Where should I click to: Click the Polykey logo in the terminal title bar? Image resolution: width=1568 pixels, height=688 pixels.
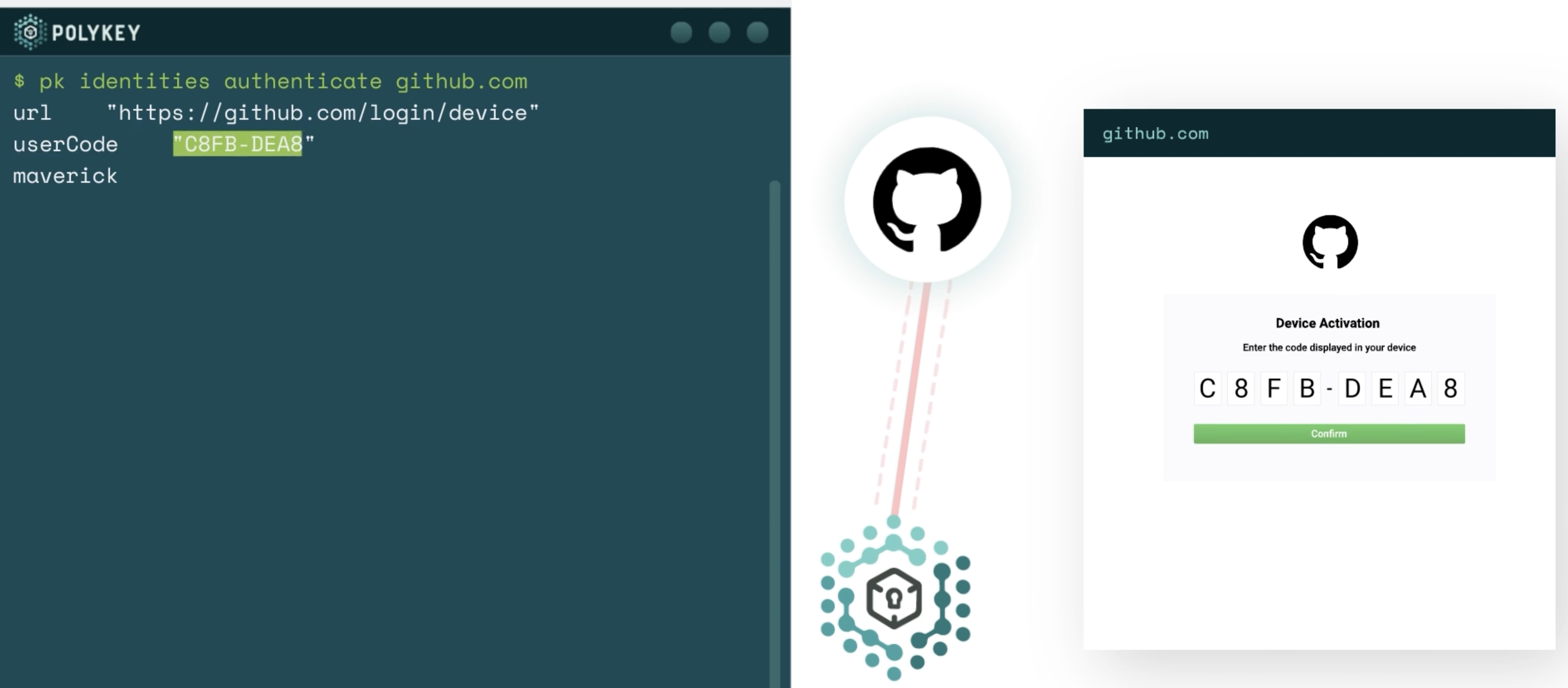click(29, 32)
